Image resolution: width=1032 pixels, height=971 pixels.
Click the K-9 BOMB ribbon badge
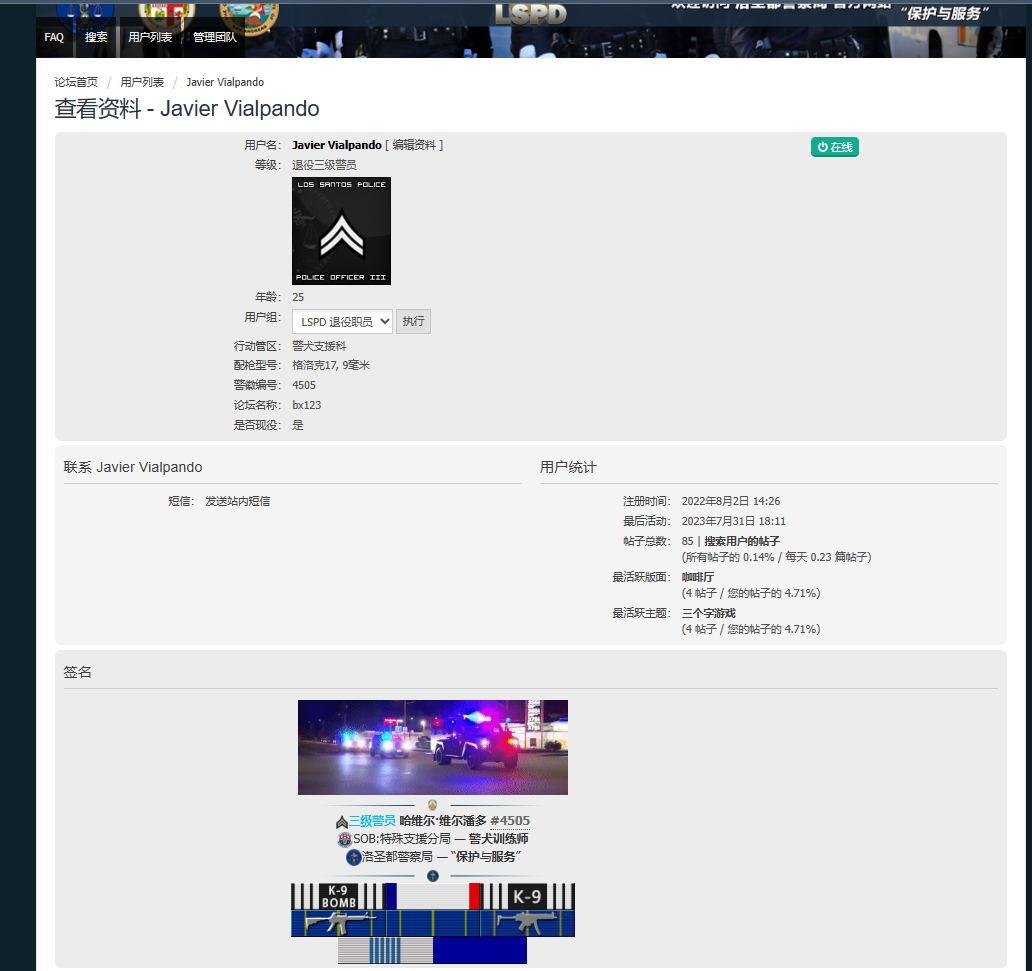(338, 896)
